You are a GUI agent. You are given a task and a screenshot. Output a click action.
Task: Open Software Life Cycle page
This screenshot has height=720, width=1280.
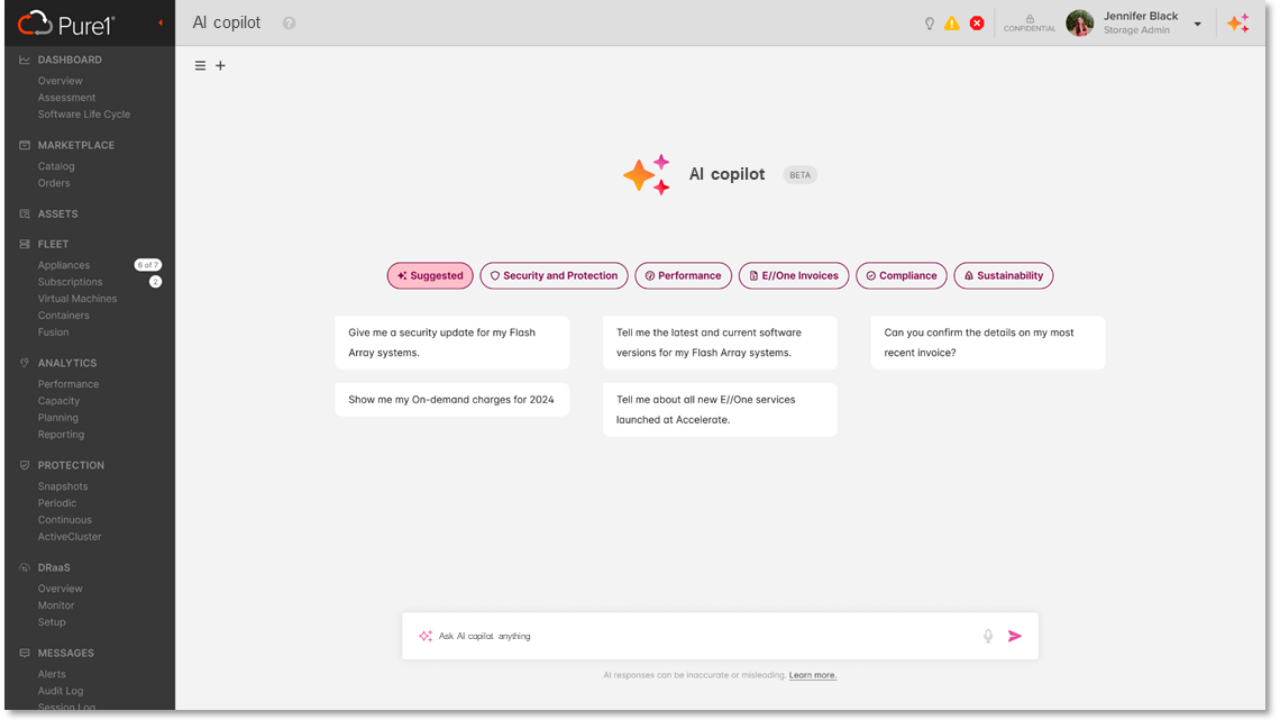pos(84,114)
